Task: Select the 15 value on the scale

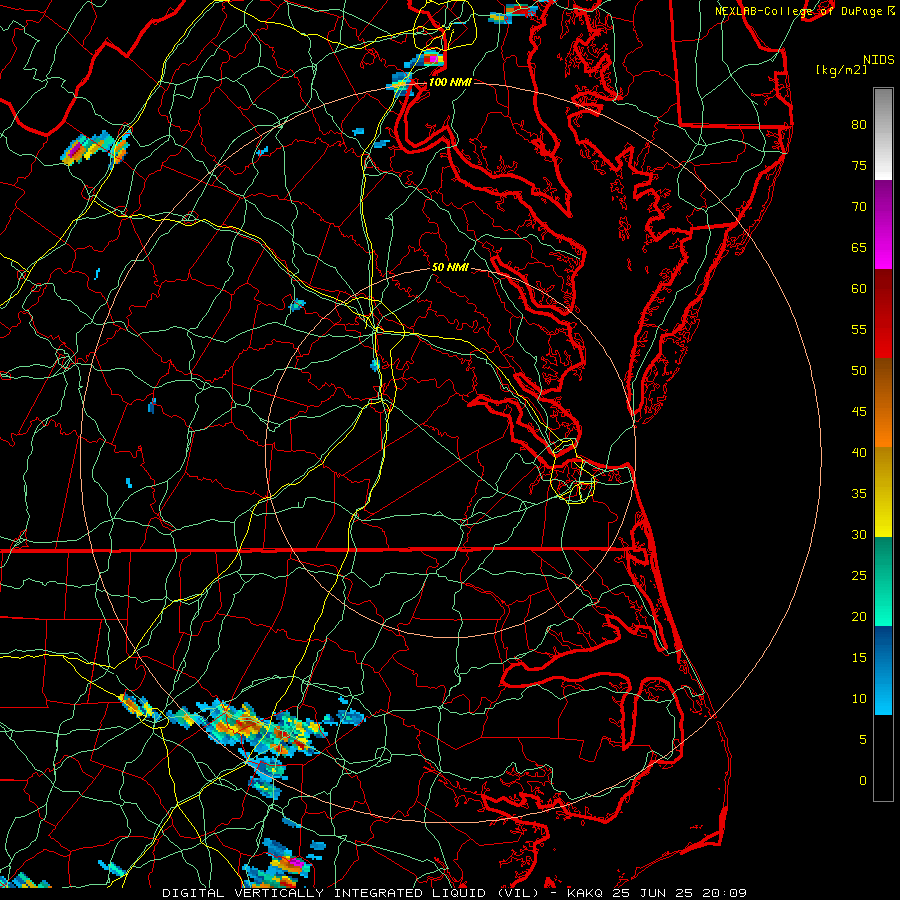Action: tap(859, 658)
